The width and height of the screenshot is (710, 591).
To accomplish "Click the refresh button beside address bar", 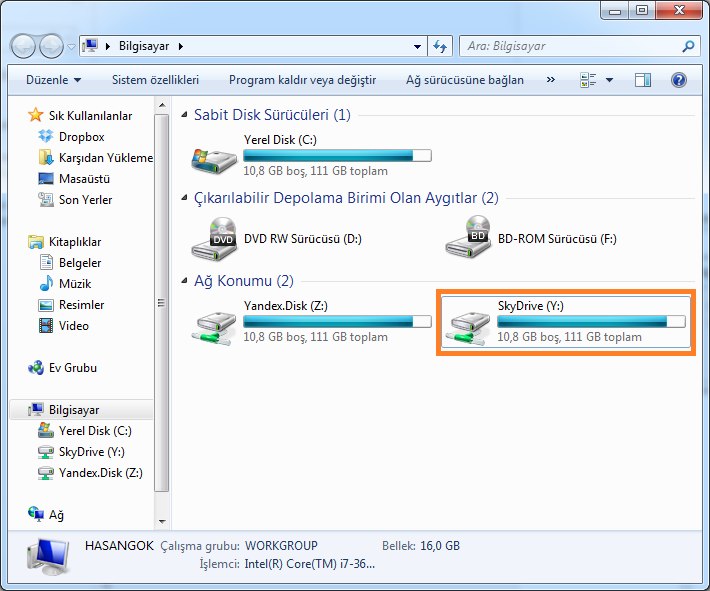I will (440, 46).
